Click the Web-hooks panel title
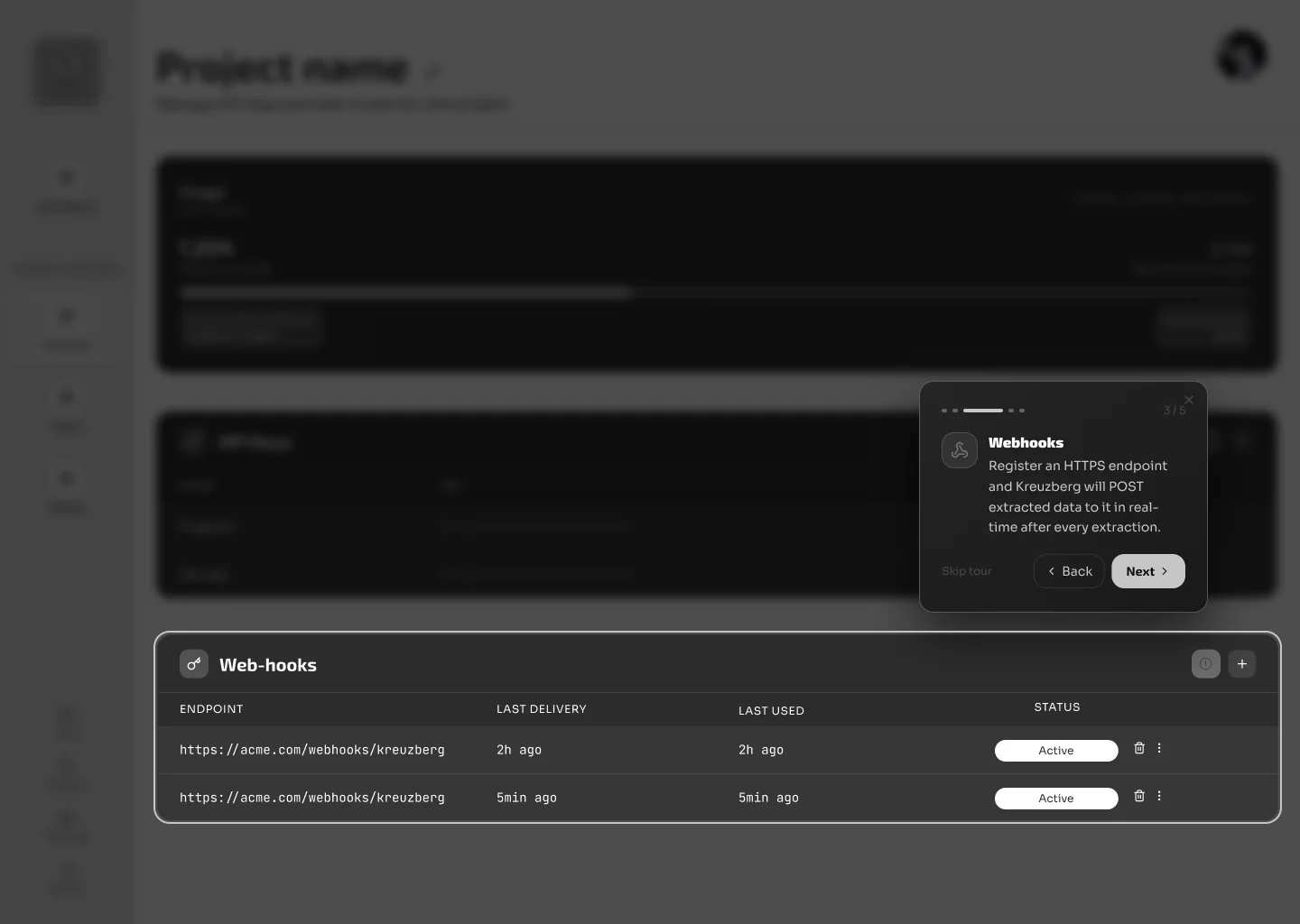The width and height of the screenshot is (1300, 924). click(x=268, y=665)
